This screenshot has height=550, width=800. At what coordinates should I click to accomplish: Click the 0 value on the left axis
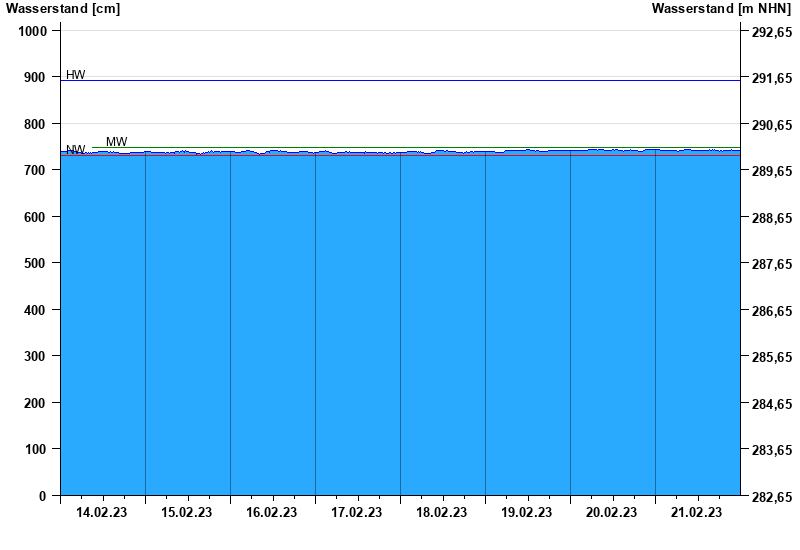(42, 497)
